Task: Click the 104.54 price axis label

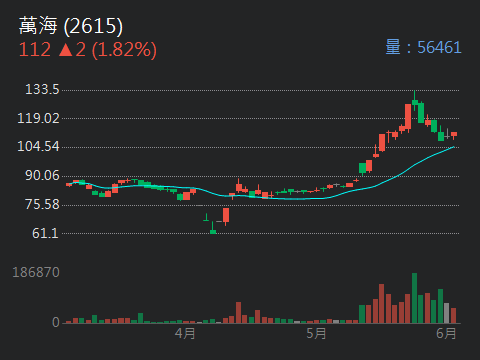Action: 38,146
